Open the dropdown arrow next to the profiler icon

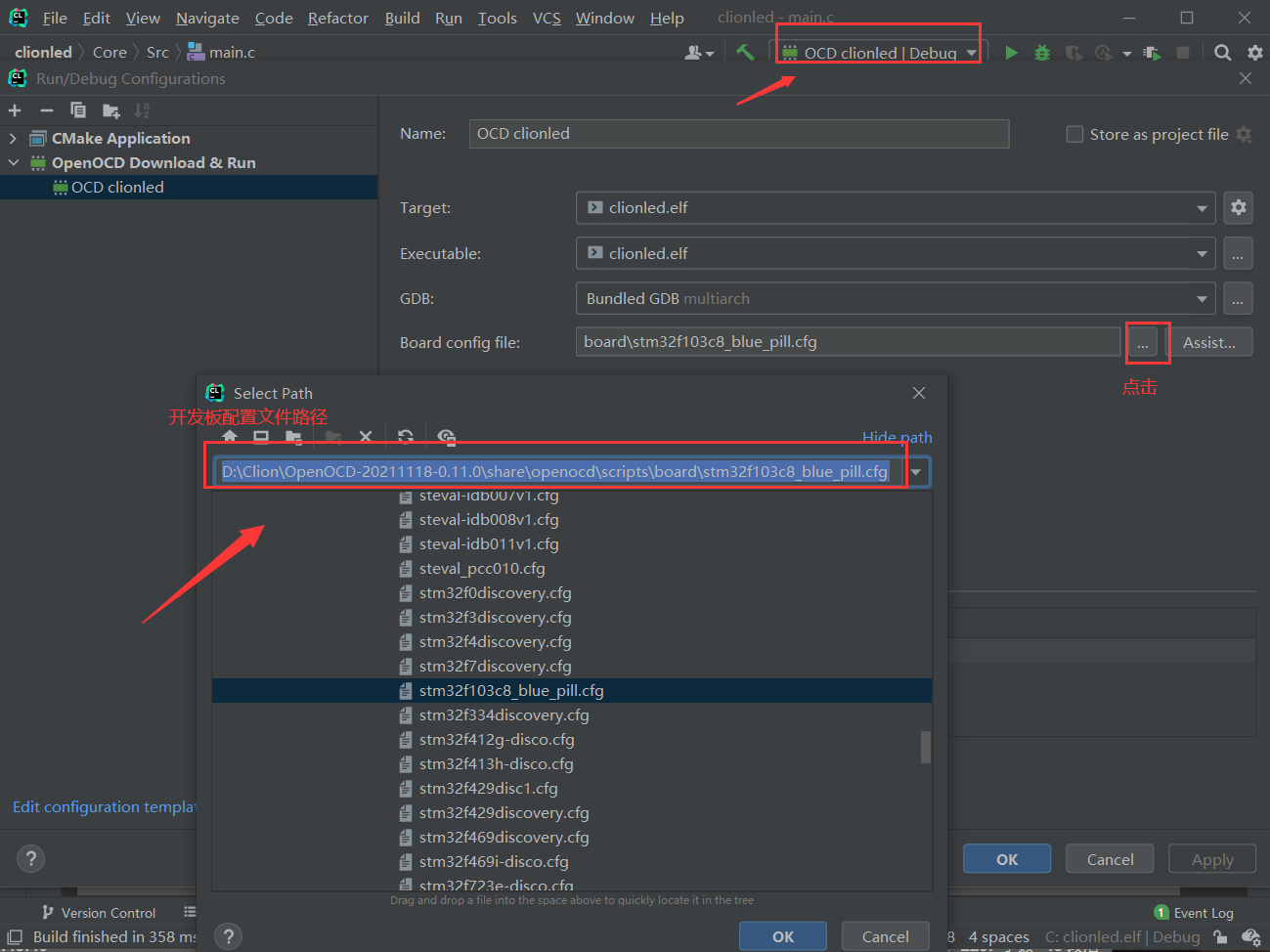pyautogui.click(x=1127, y=54)
